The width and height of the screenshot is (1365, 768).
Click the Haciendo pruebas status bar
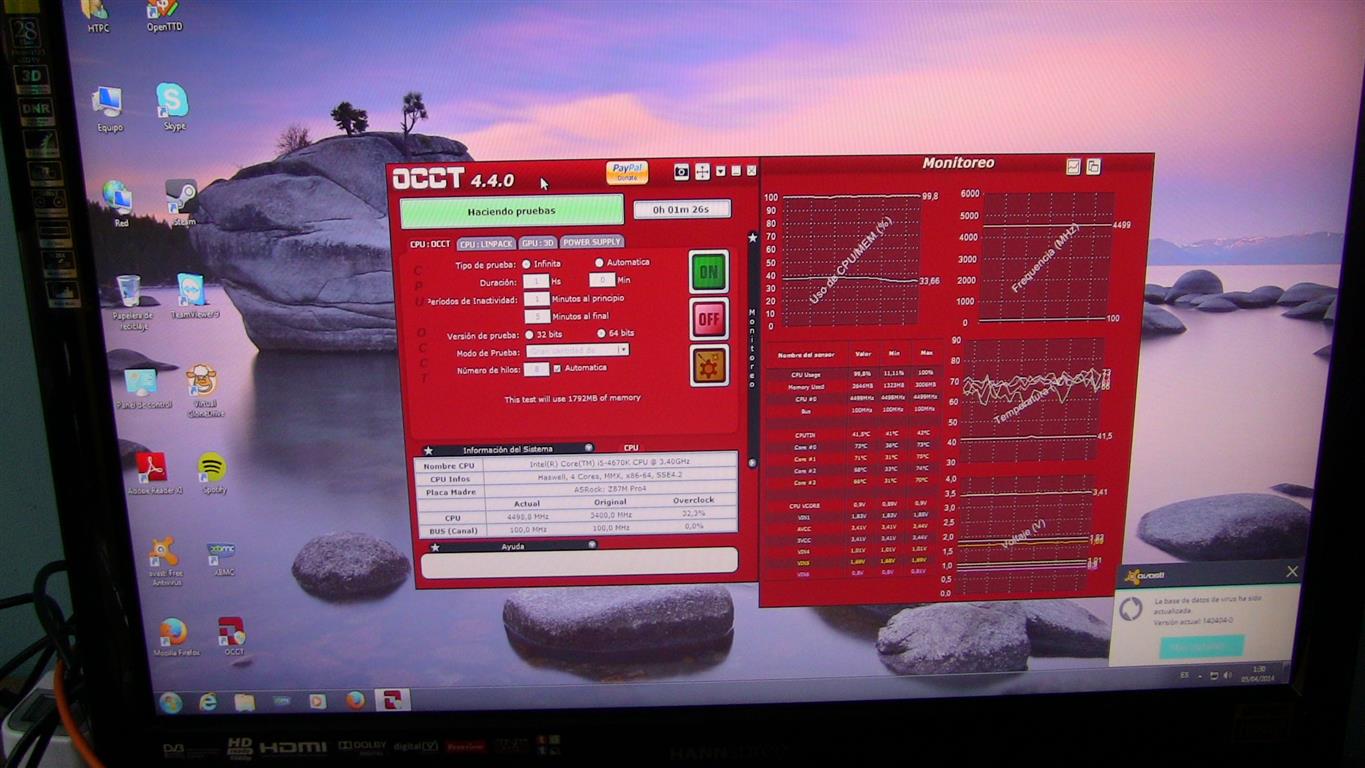tap(511, 211)
